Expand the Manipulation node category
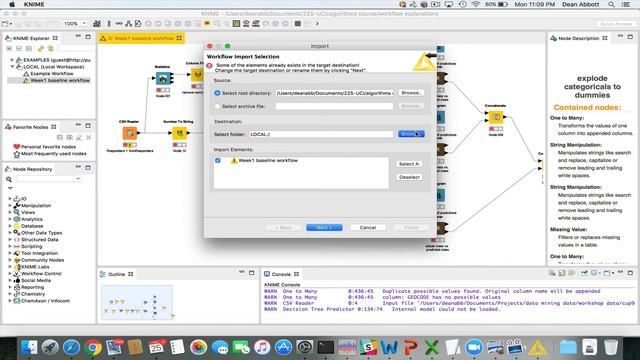This screenshot has width=640, height=360. tap(10, 205)
